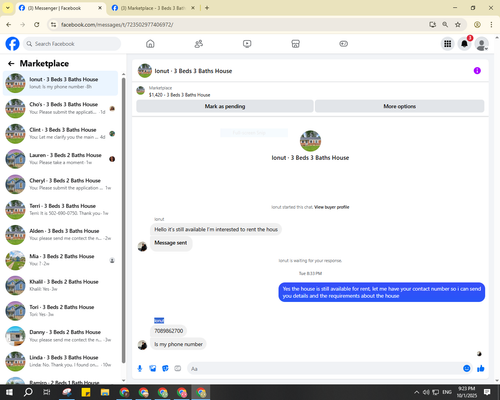
Task: Select Ionut conversation in the sidebar list
Action: [x=60, y=83]
